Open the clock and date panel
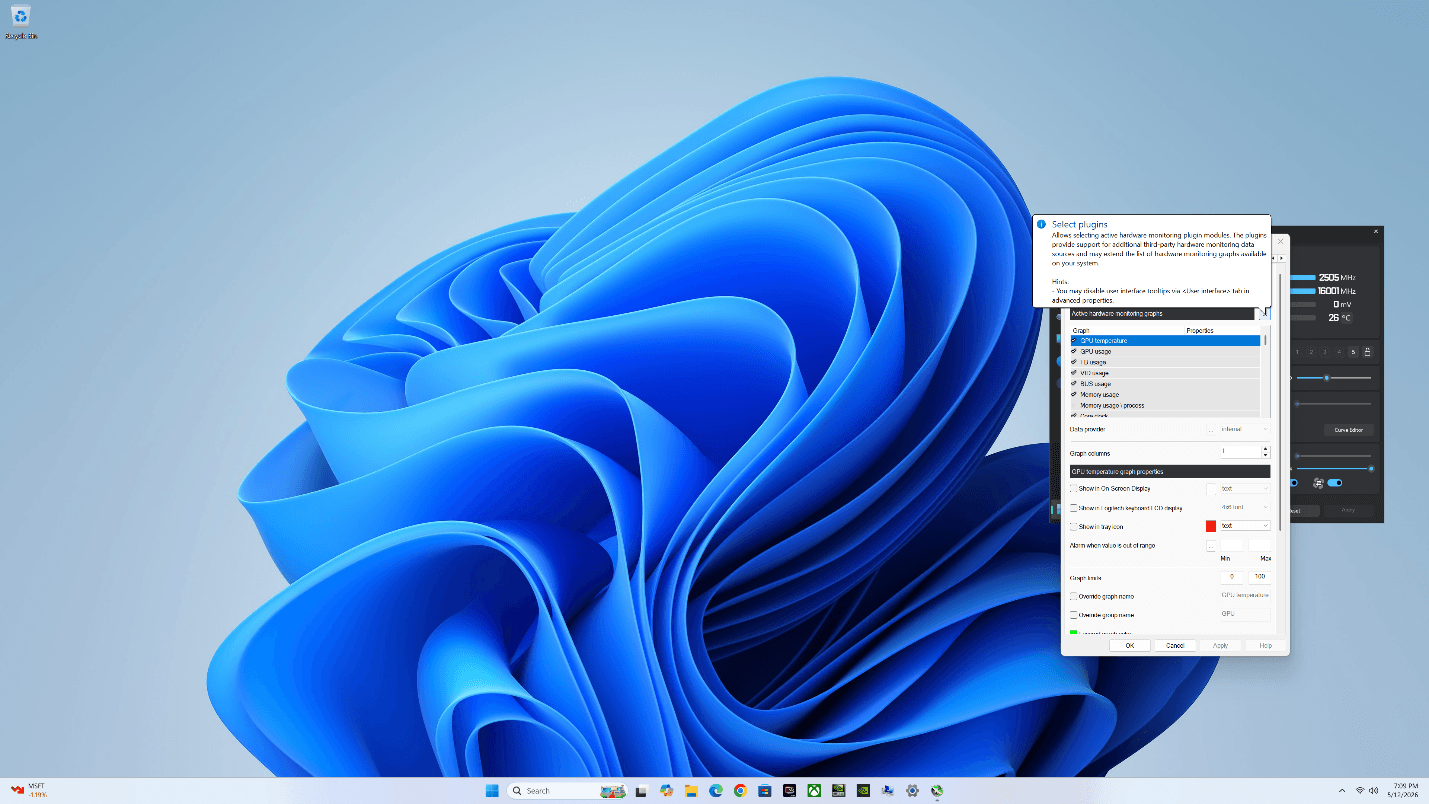 (x=1403, y=790)
